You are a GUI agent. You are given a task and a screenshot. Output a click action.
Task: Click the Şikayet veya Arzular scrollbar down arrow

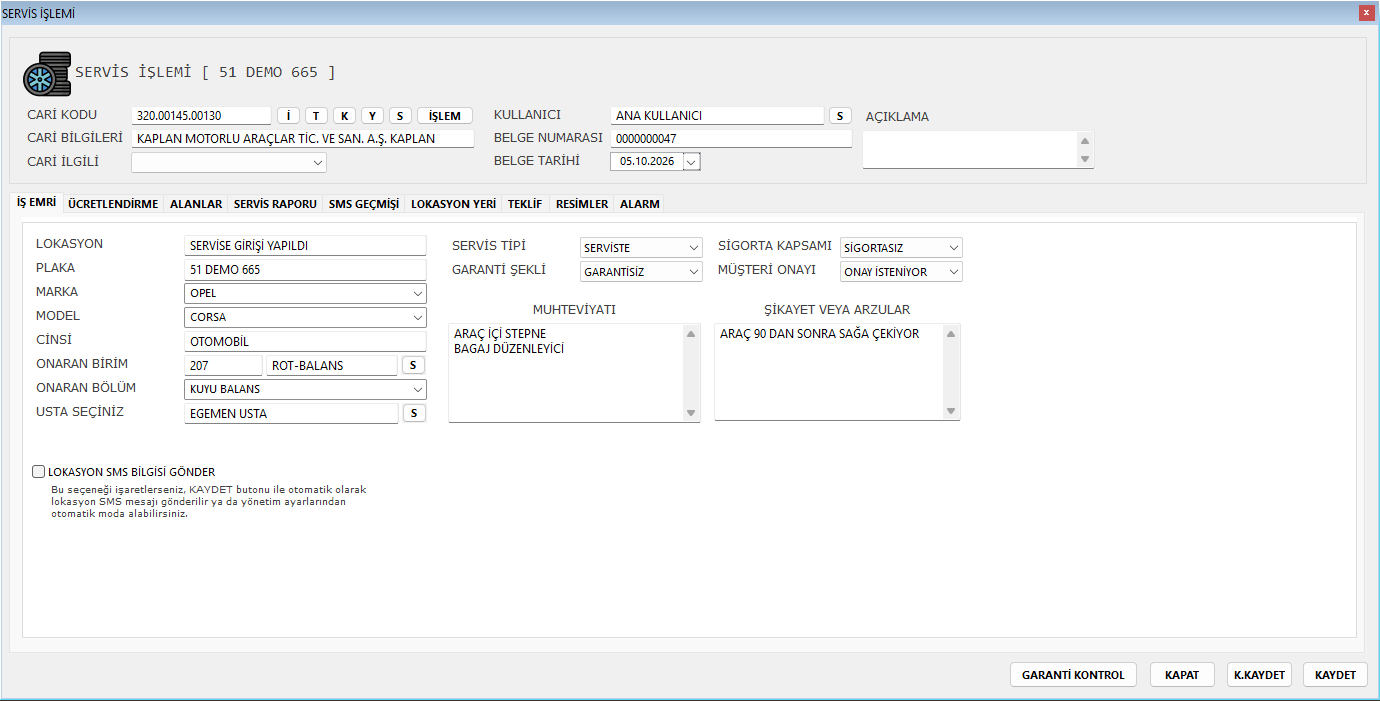(x=951, y=412)
